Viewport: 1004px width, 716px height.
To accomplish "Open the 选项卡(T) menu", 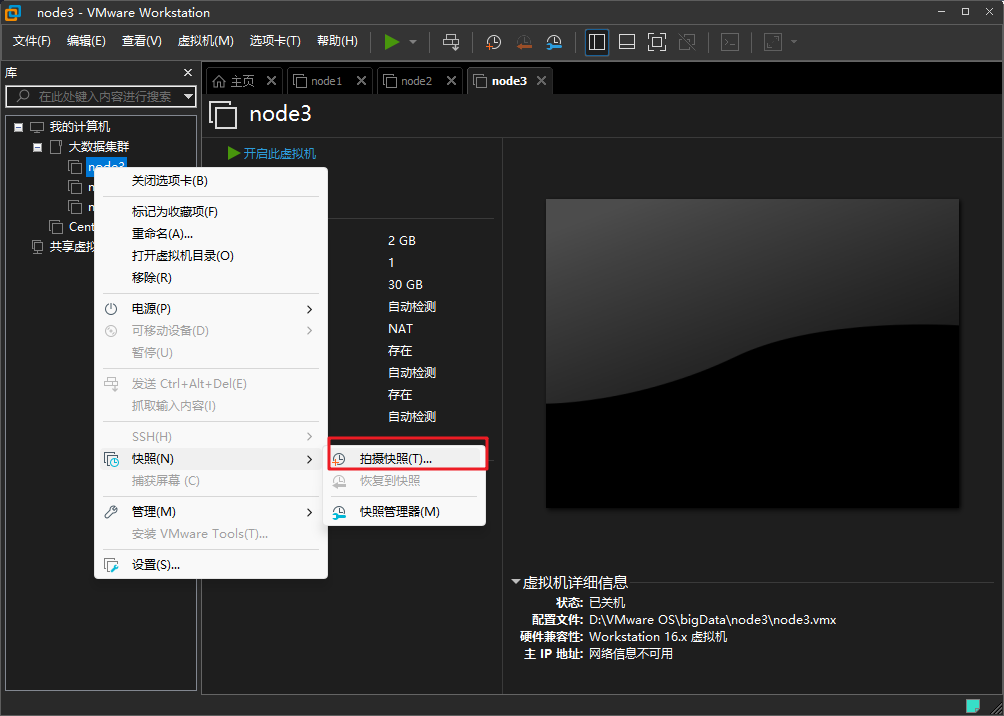I will pos(275,41).
